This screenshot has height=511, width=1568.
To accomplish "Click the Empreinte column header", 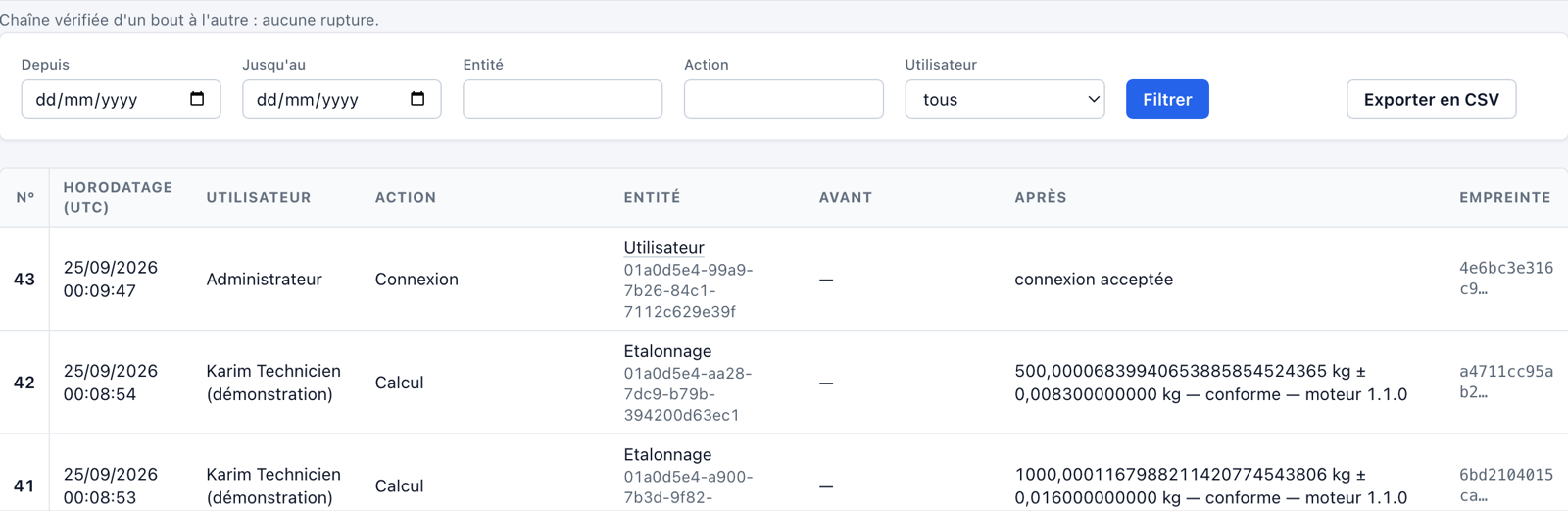I will tap(1504, 197).
